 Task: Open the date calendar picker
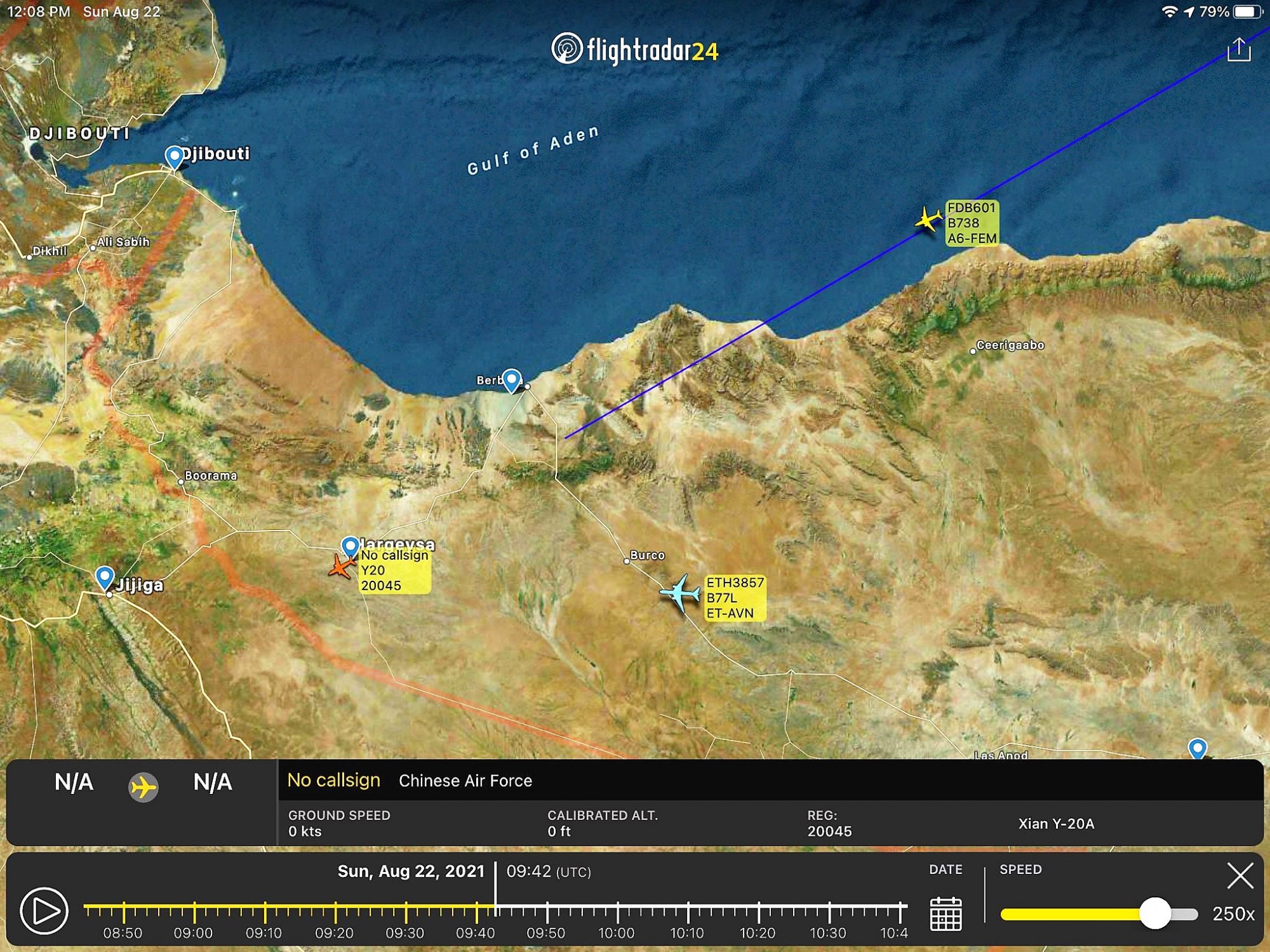pyautogui.click(x=946, y=914)
